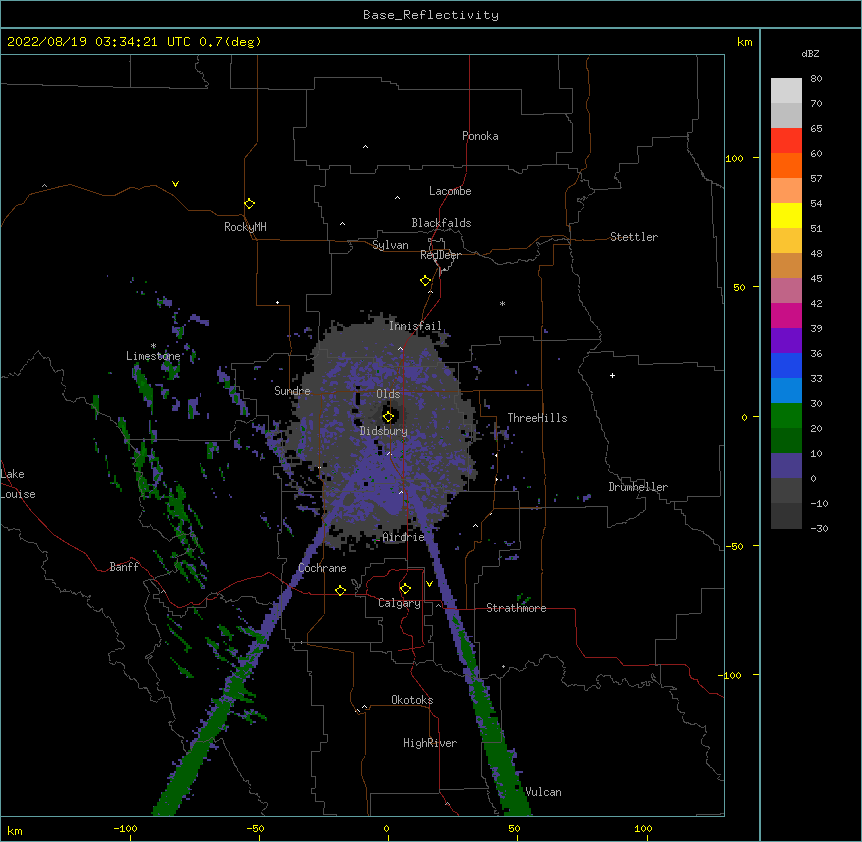Pick the yellow 51–54 dBZ color swatch
862x842 pixels.
click(786, 215)
